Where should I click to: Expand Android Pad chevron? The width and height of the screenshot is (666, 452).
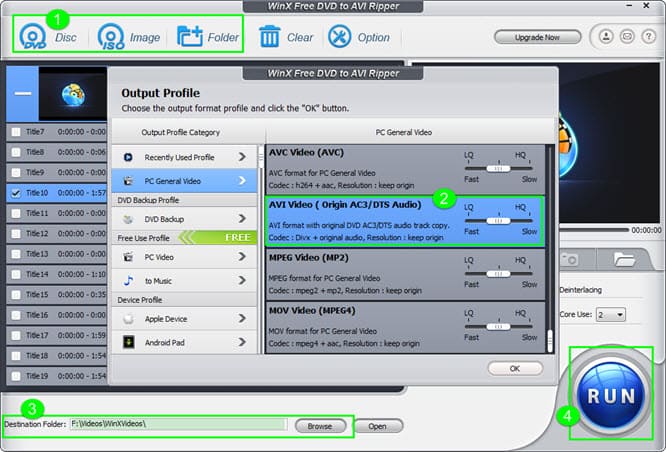(242, 342)
